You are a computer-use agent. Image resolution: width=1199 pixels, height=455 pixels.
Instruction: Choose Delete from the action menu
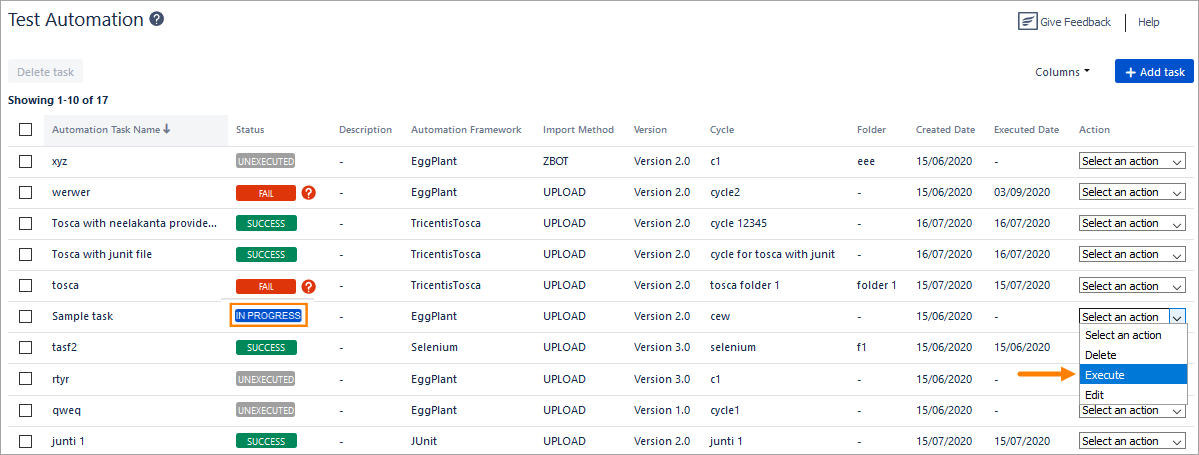[1101, 355]
